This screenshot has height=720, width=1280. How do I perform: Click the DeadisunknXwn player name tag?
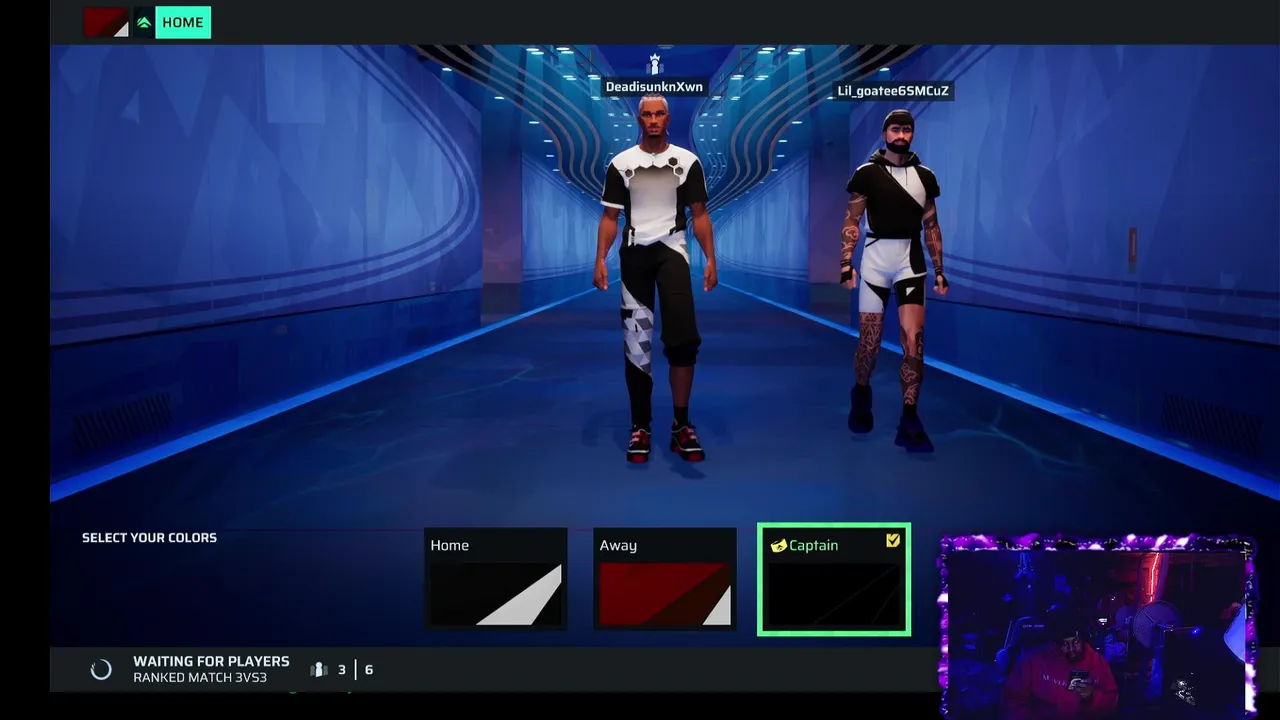pyautogui.click(x=654, y=87)
